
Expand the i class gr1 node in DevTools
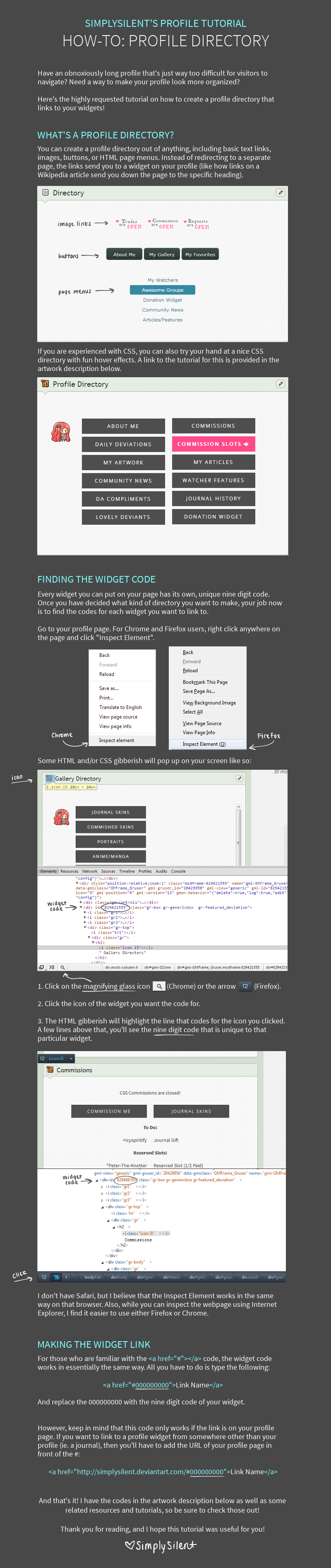pos(85,912)
